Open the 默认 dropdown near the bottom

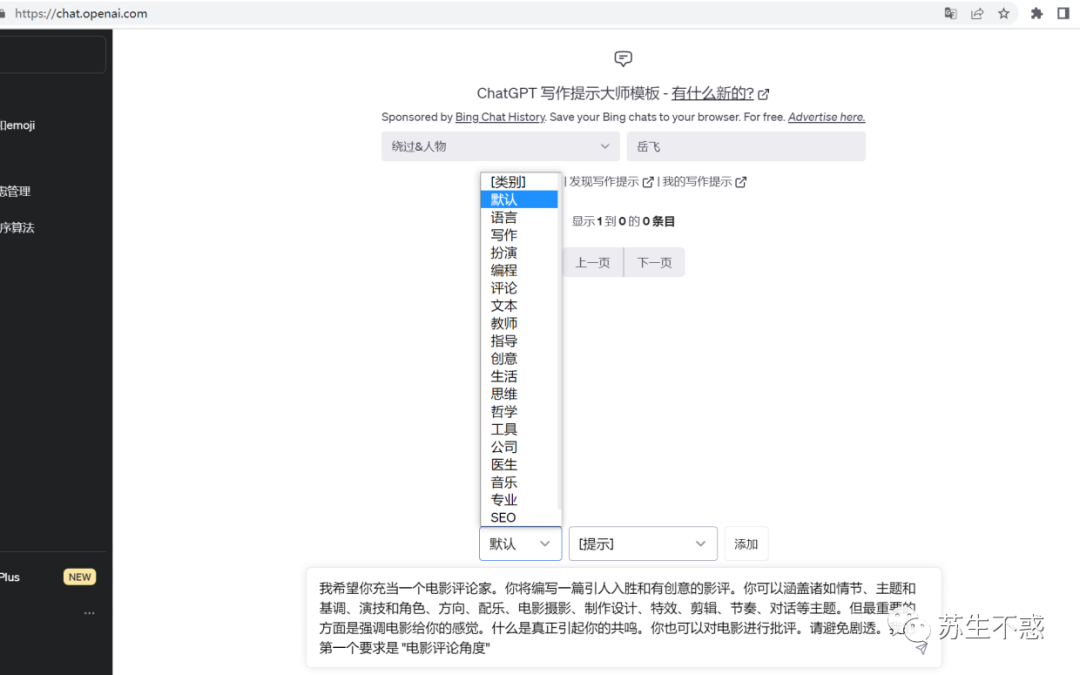click(520, 543)
